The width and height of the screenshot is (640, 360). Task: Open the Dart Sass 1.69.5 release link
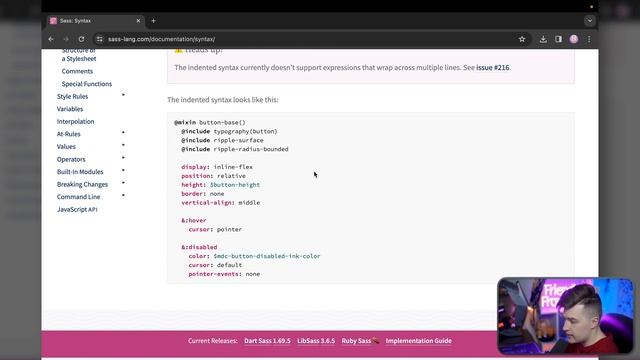pyautogui.click(x=267, y=341)
